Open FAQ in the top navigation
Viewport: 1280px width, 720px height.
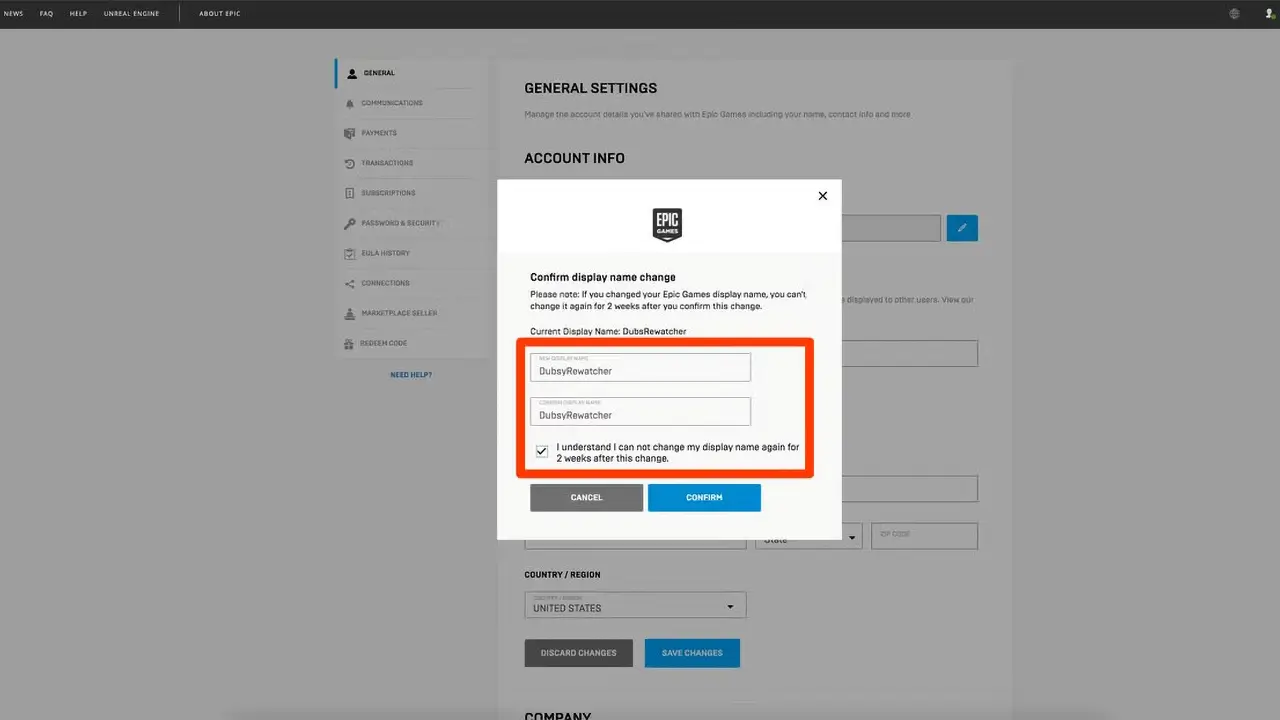[46, 14]
